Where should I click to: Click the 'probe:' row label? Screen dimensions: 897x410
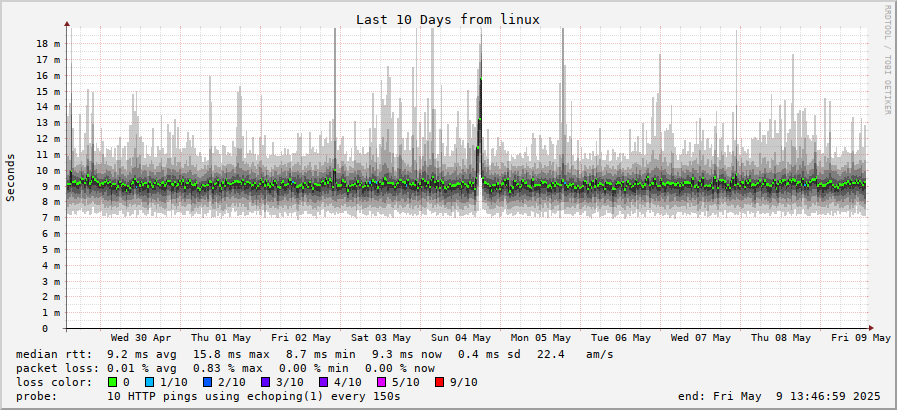[37, 396]
